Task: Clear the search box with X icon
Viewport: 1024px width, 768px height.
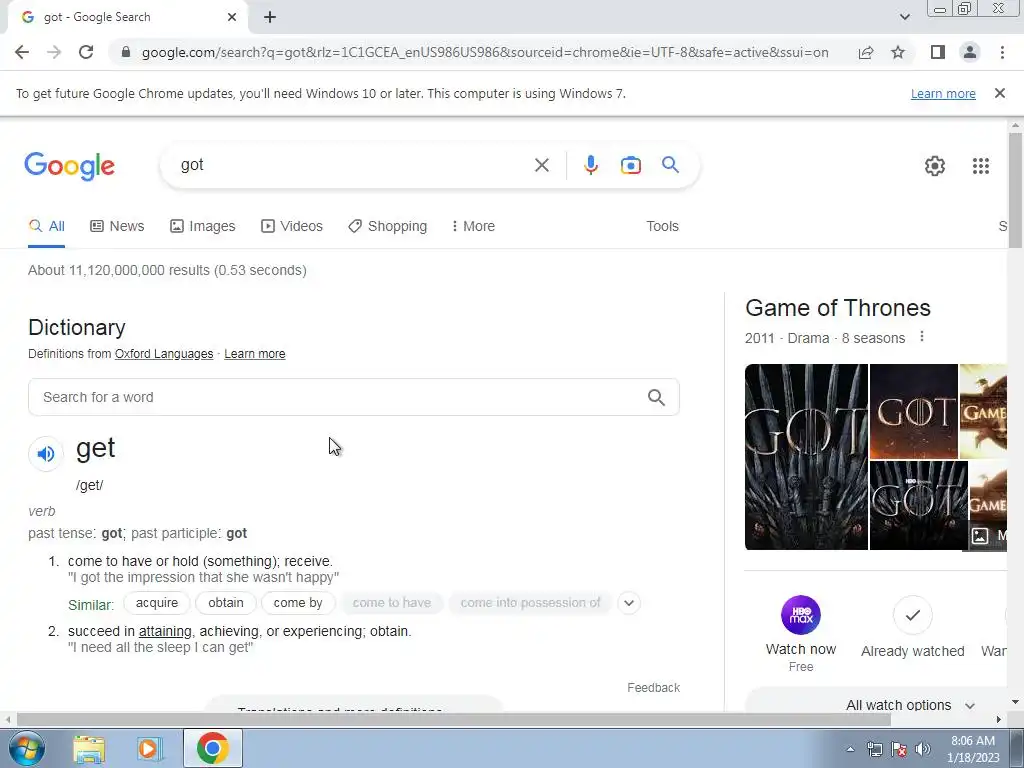Action: click(541, 165)
